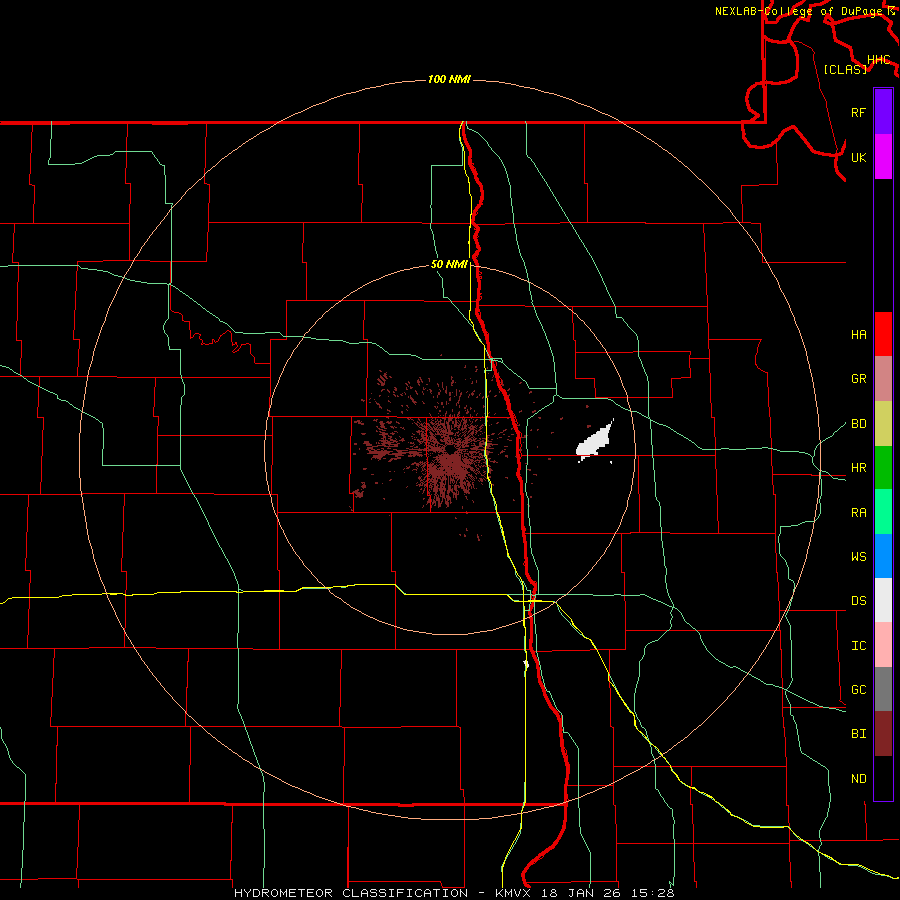Screen dimensions: 900x900
Task: Click the brown BI legend swatch
Action: [x=883, y=734]
